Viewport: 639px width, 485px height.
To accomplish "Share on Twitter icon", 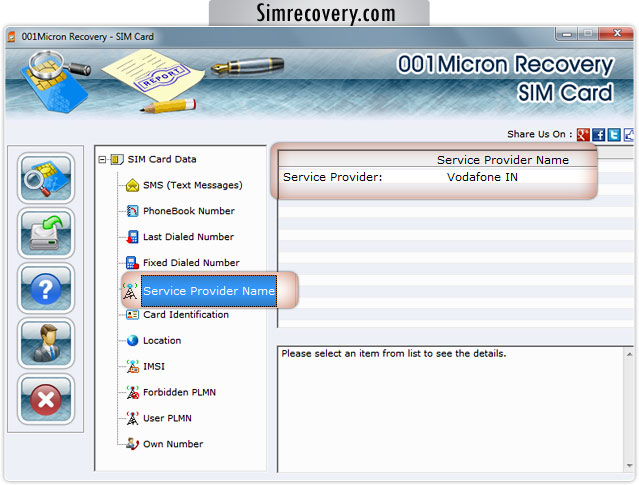I will [x=614, y=134].
